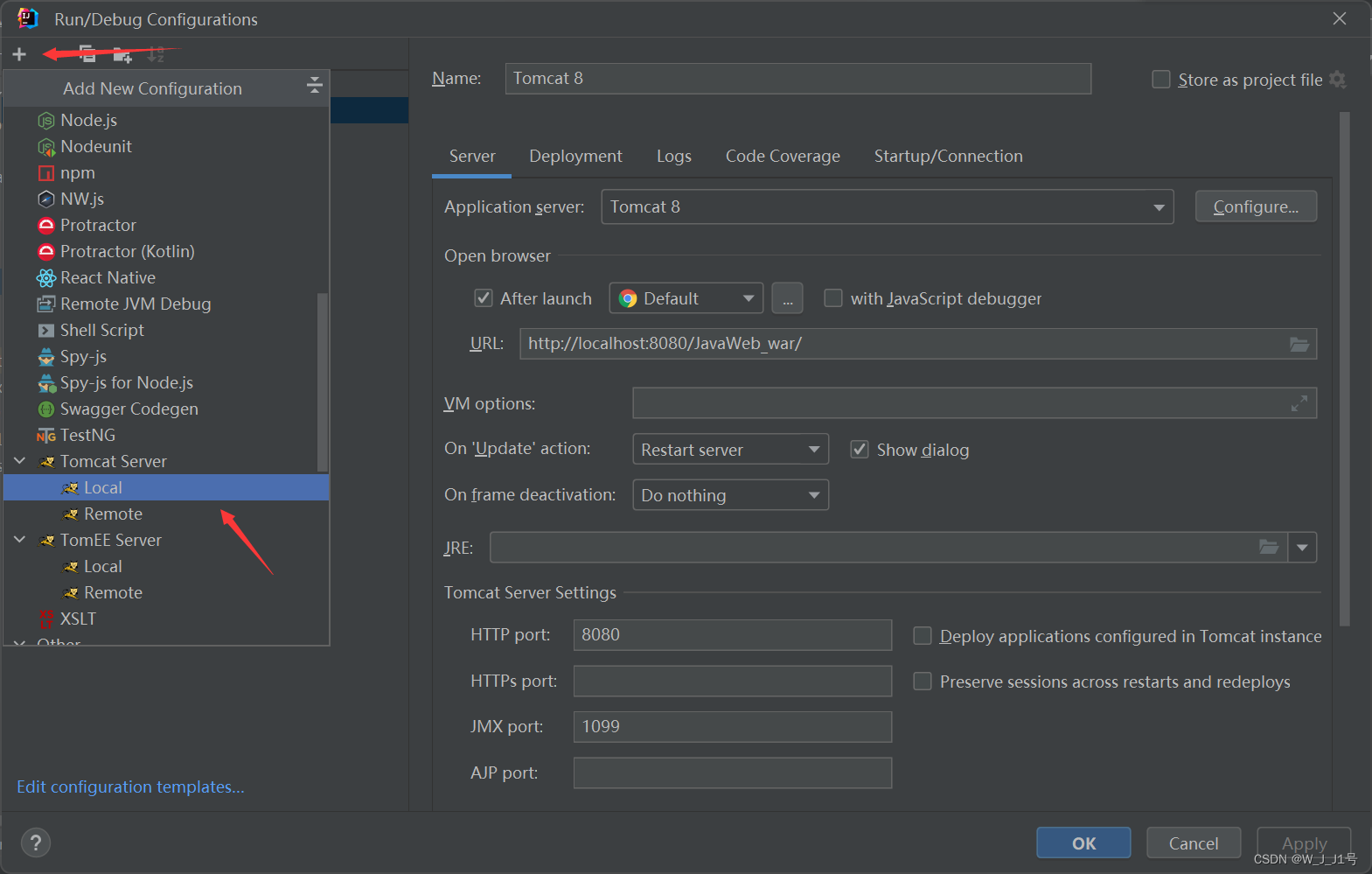The width and height of the screenshot is (1372, 874).
Task: Click the OK button
Action: (1083, 843)
